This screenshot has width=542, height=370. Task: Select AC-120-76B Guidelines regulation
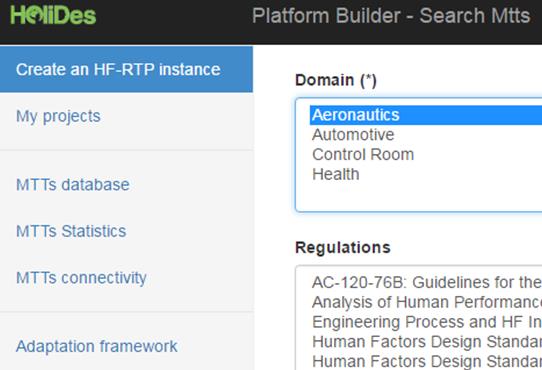(426, 283)
